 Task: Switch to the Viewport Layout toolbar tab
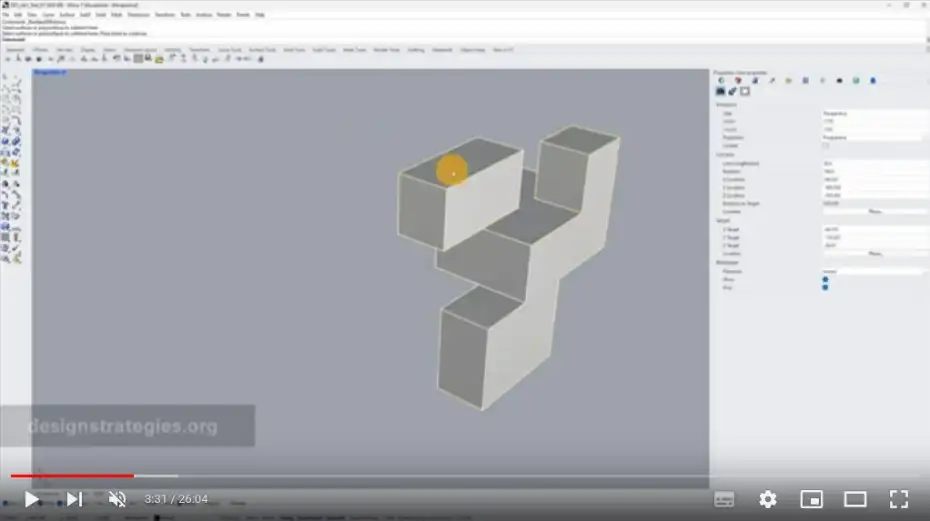(x=140, y=50)
